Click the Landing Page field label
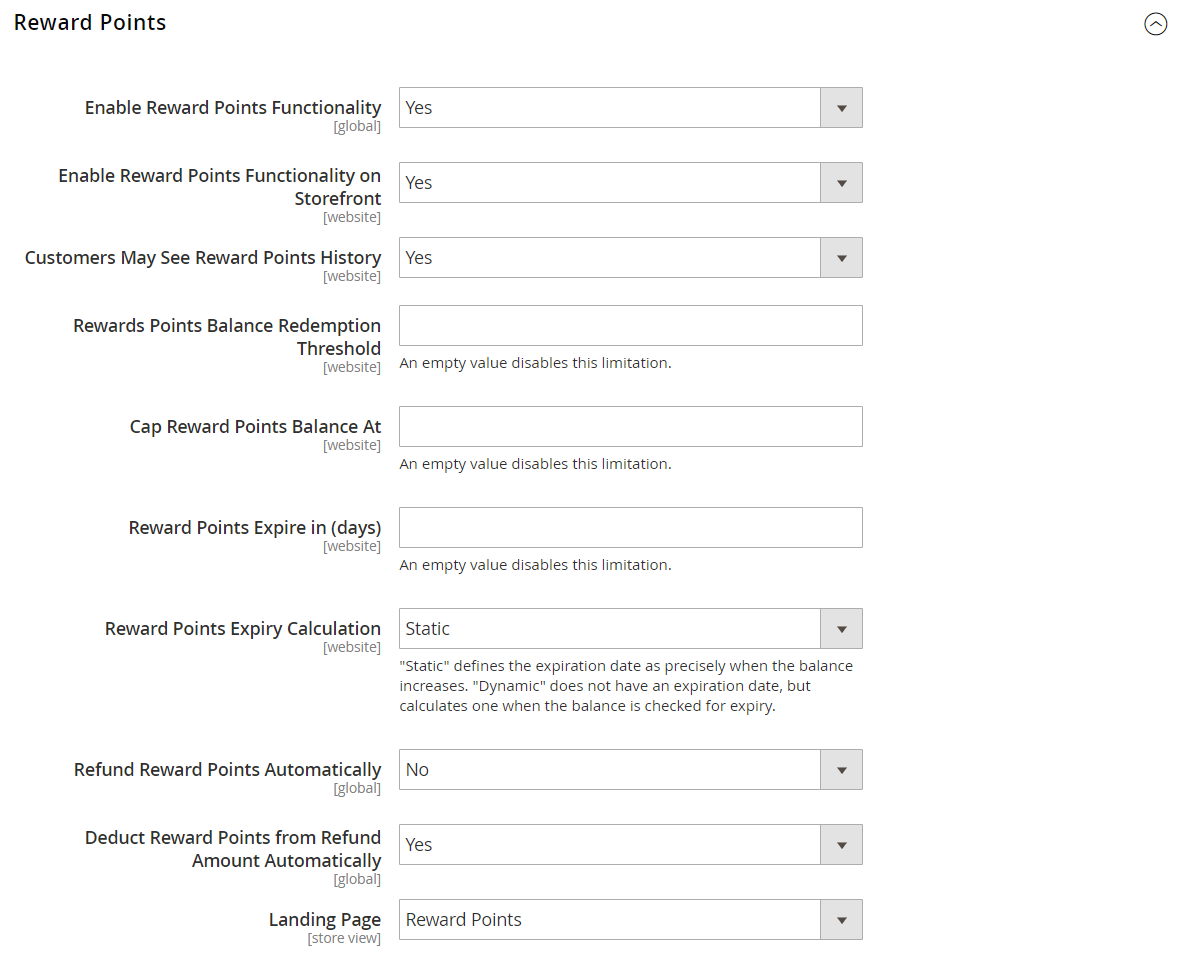 point(325,920)
